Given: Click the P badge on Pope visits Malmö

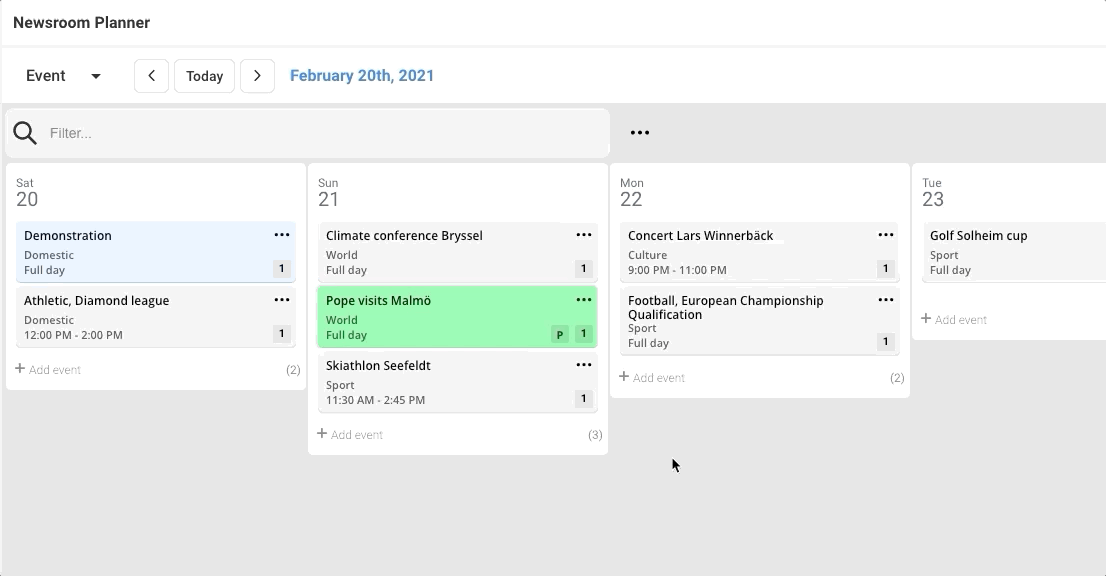Looking at the screenshot, I should [559, 334].
